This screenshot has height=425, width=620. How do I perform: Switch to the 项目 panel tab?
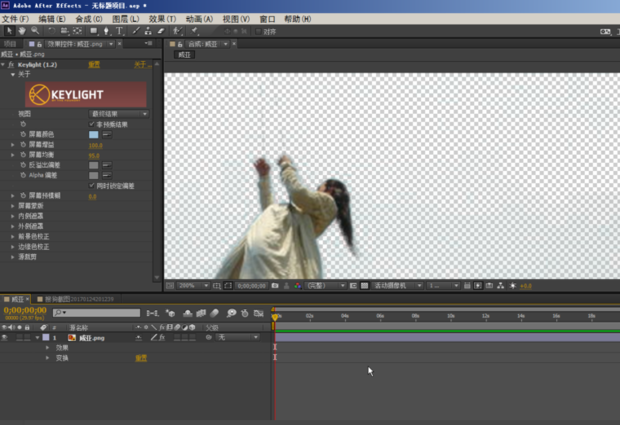(x=10, y=44)
